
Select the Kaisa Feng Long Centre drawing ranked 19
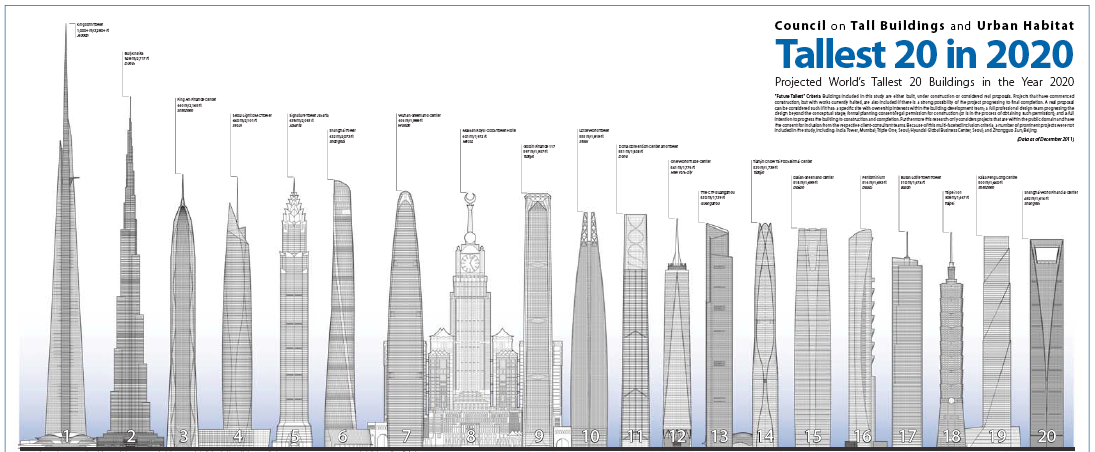(x=997, y=340)
